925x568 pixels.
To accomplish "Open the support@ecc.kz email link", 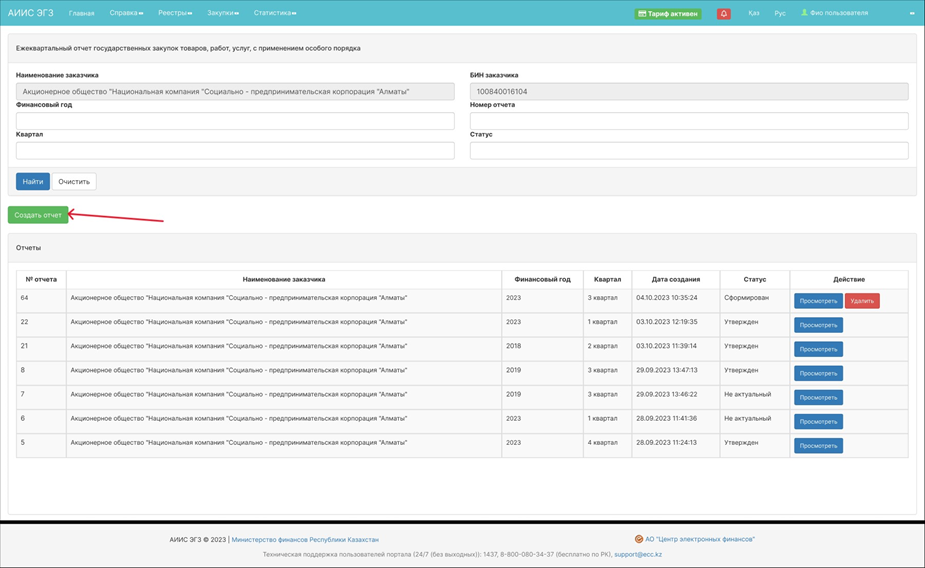I will click(638, 554).
